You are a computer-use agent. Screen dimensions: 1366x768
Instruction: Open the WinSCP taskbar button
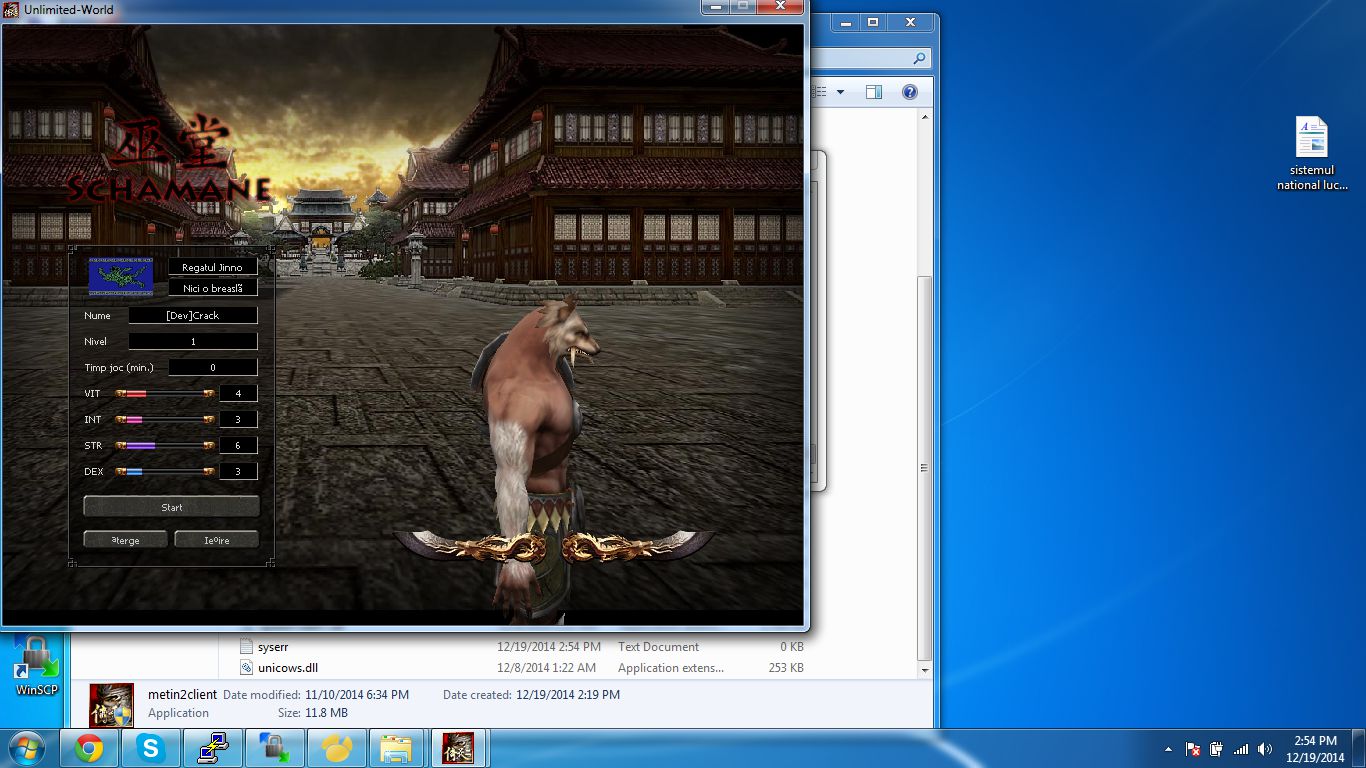click(x=275, y=748)
